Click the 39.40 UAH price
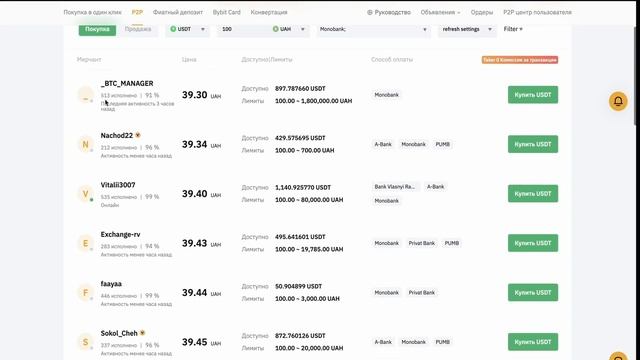 click(x=201, y=193)
